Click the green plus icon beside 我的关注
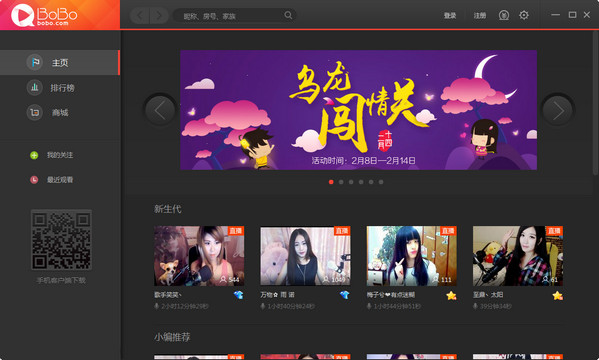The image size is (599, 360). [34, 155]
